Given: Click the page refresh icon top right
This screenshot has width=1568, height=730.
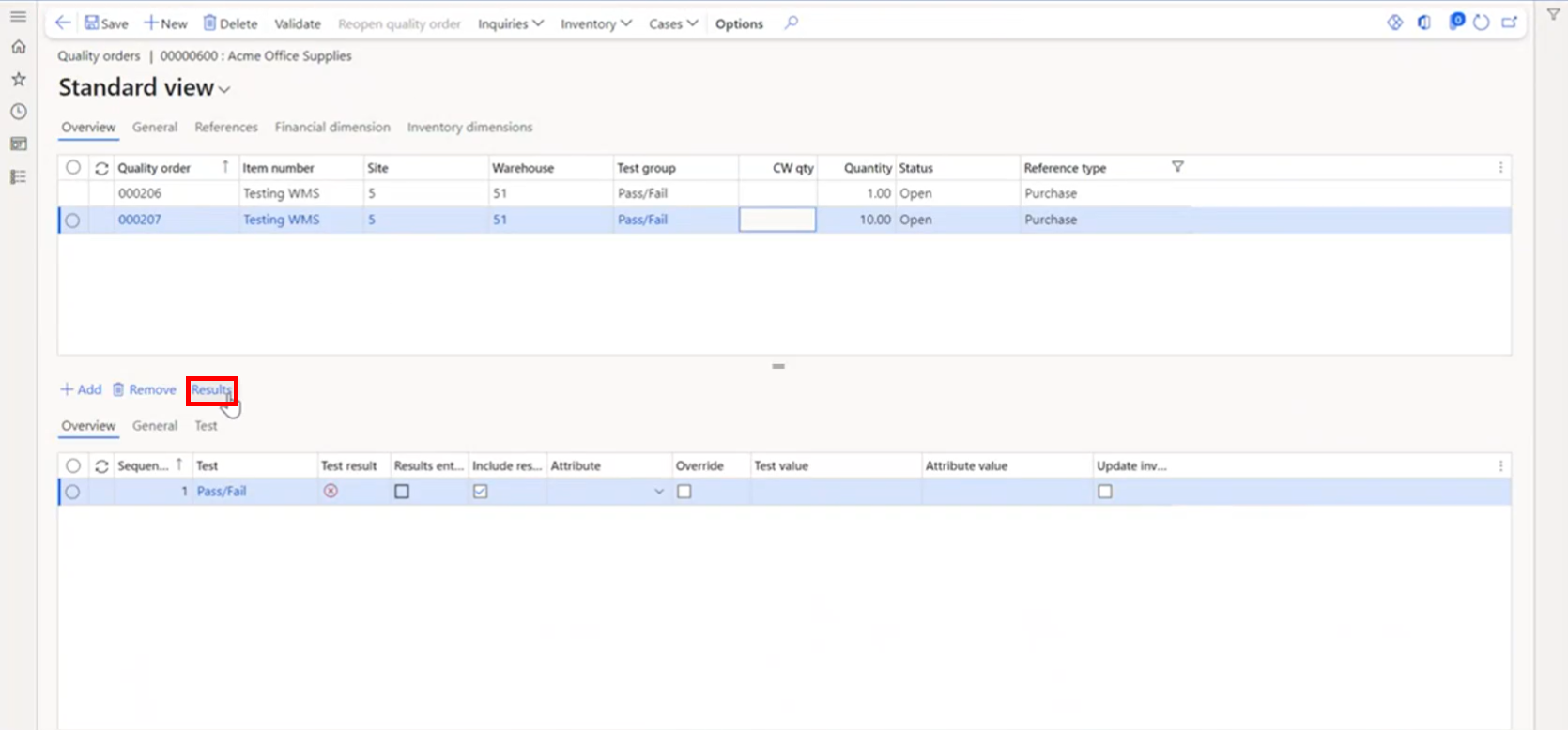Looking at the screenshot, I should [x=1482, y=23].
